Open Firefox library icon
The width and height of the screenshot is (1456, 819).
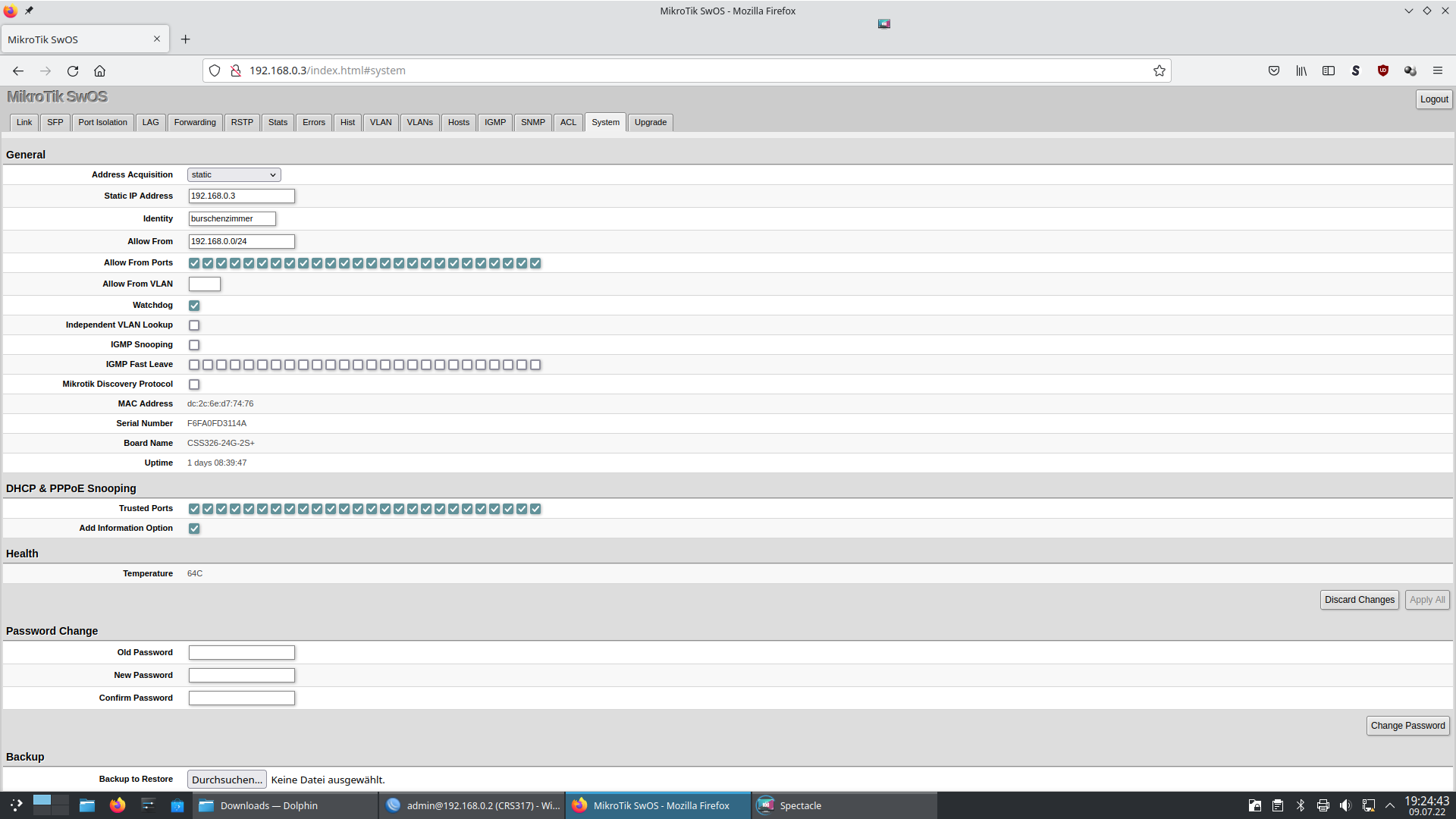point(1301,71)
